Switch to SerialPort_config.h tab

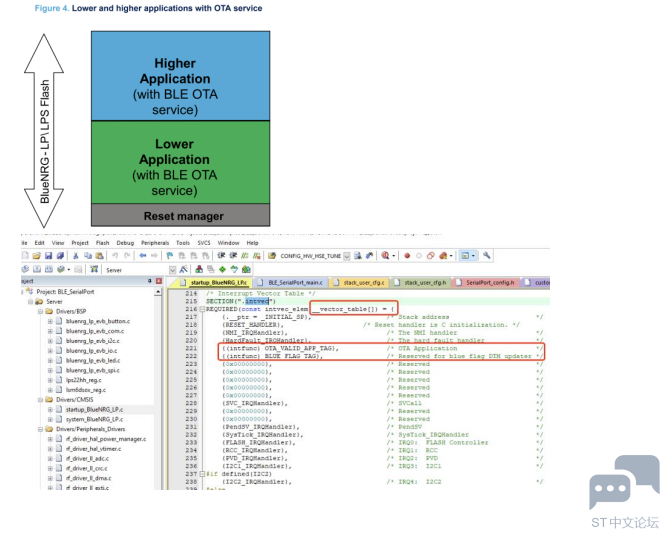(x=486, y=282)
